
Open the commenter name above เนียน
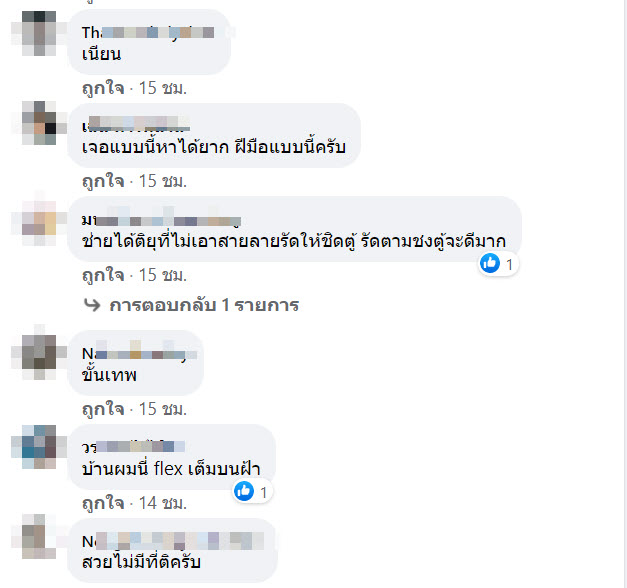148,32
